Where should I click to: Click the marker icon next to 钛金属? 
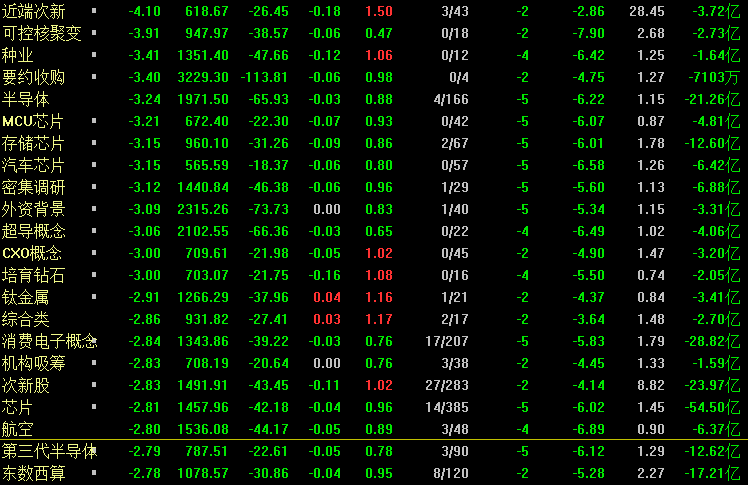(x=94, y=297)
